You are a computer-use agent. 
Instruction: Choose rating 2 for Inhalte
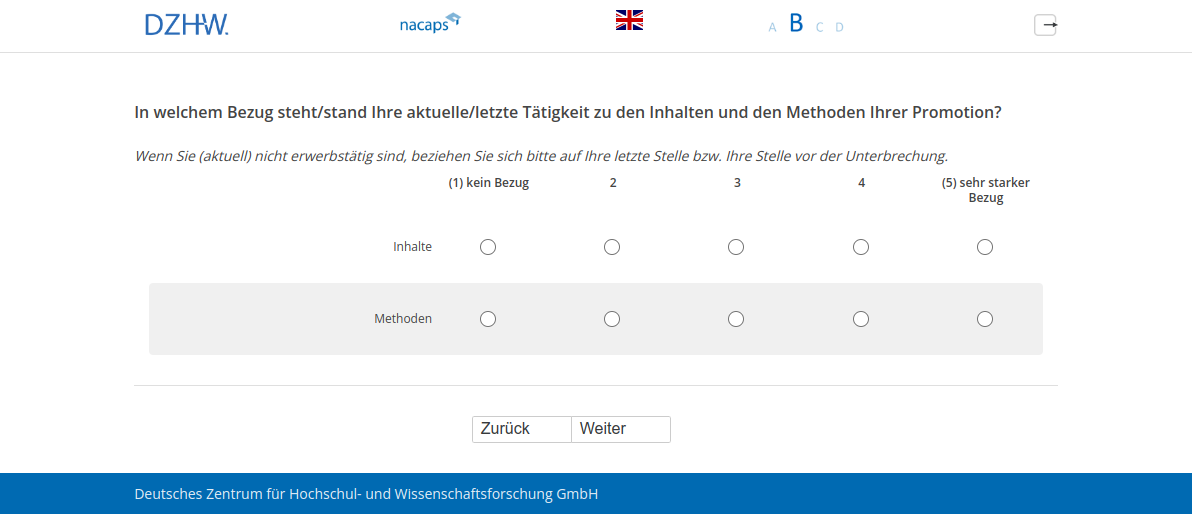click(x=612, y=247)
